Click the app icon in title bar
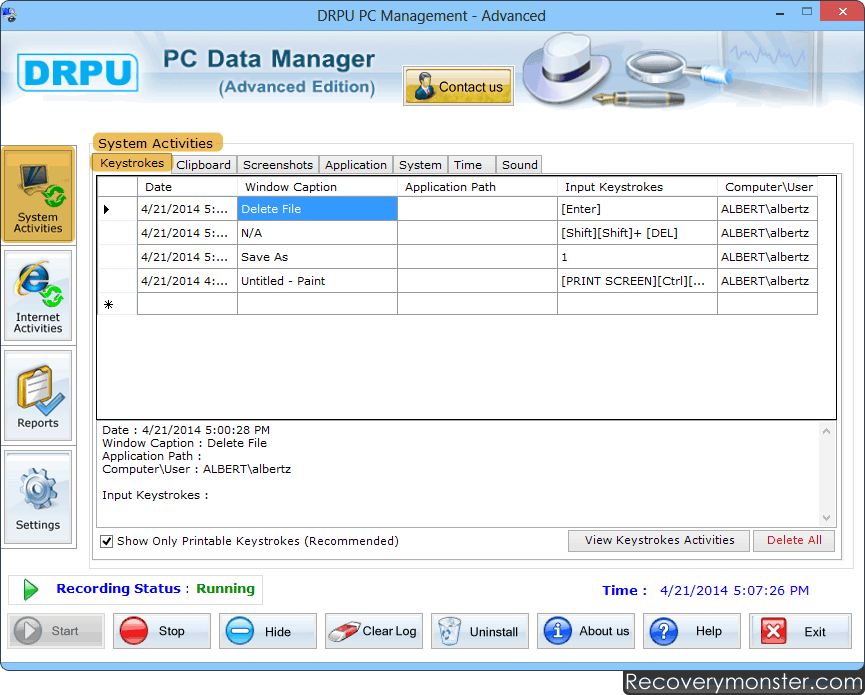This screenshot has height=695, width=865. point(9,15)
